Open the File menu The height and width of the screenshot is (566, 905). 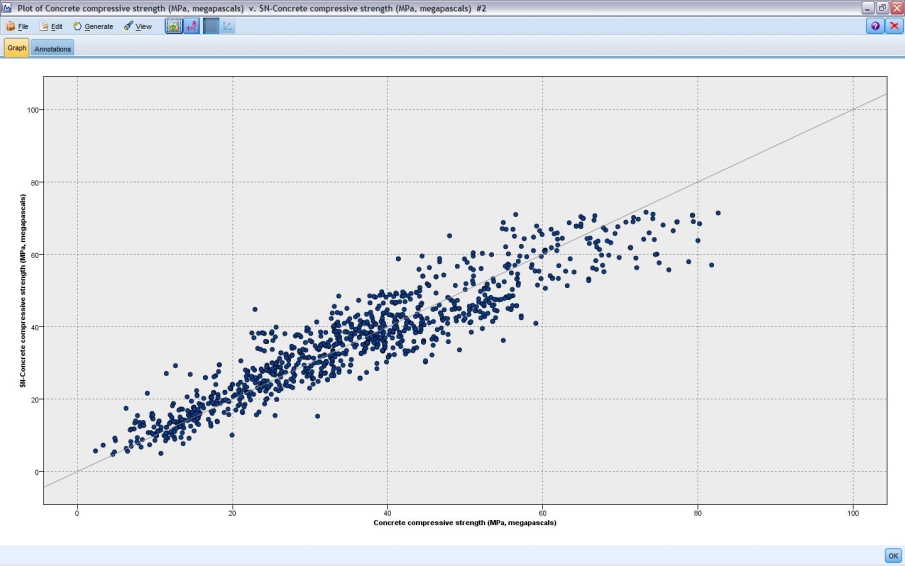(x=17, y=27)
